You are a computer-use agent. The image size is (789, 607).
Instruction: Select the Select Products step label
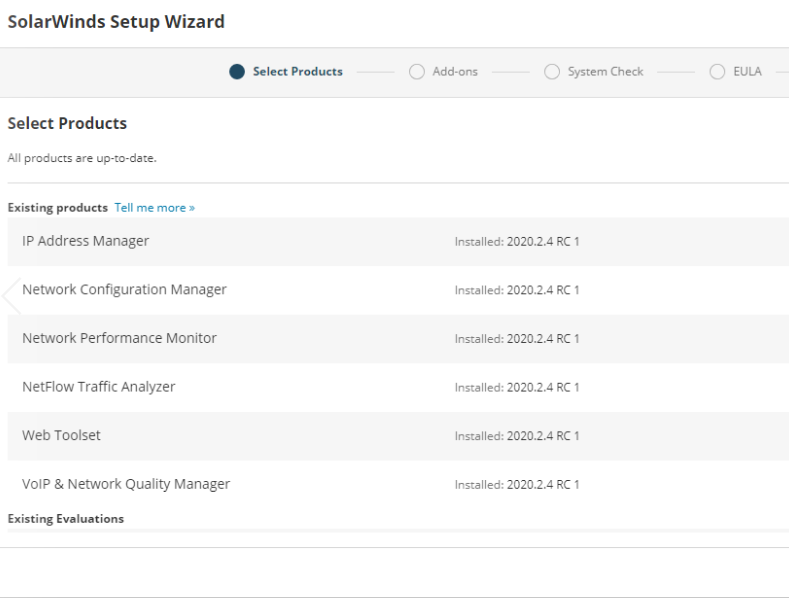tap(298, 72)
